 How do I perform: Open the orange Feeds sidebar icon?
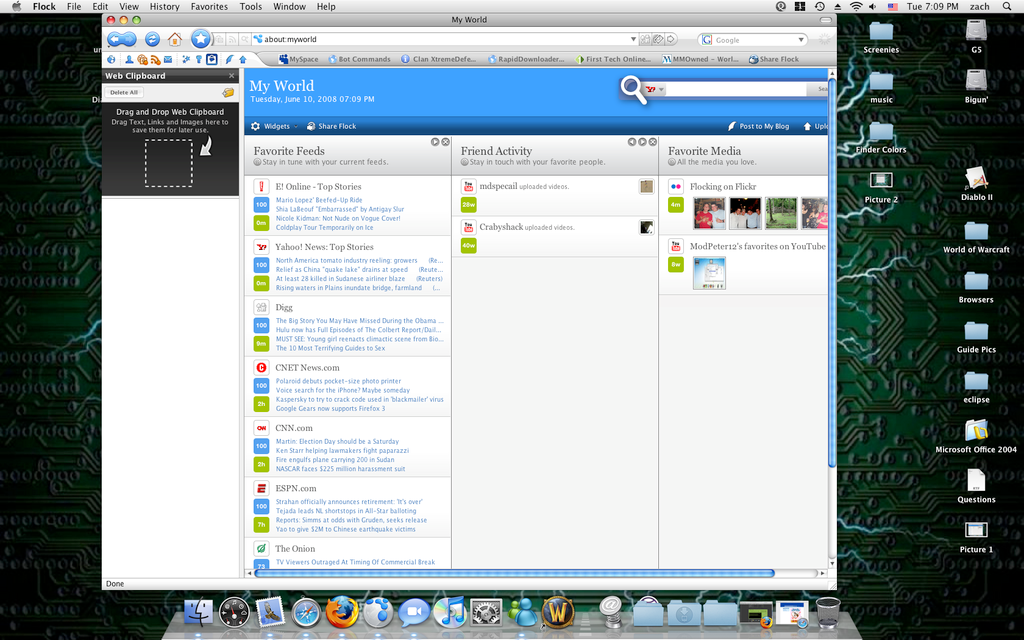[x=155, y=59]
